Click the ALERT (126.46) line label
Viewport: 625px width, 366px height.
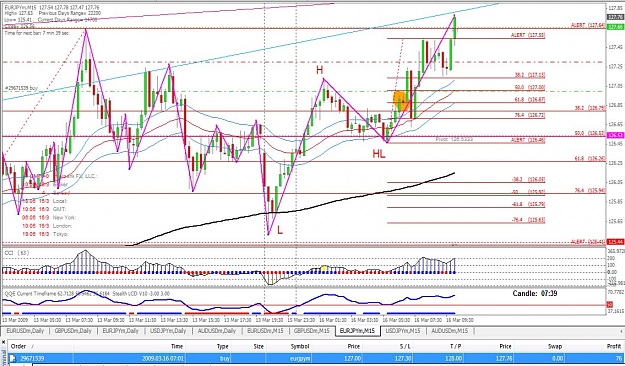coord(528,140)
